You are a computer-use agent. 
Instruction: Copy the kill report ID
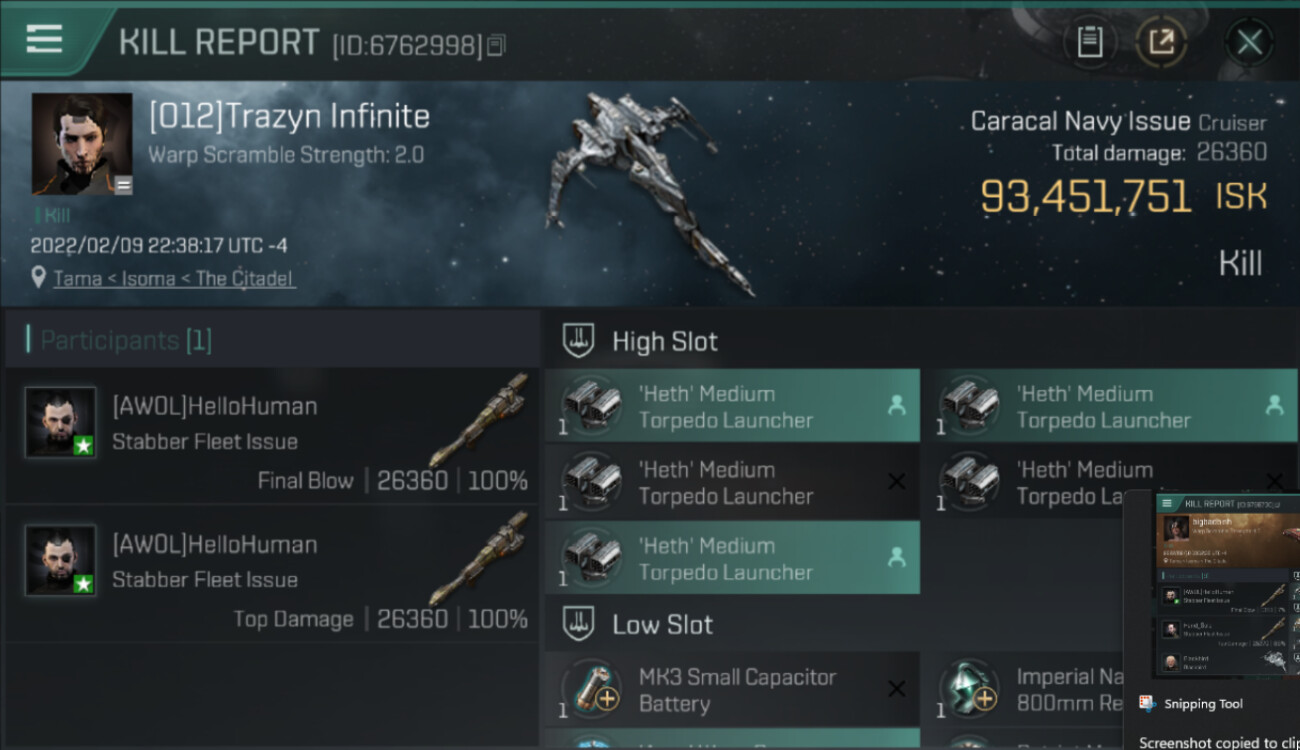click(x=497, y=45)
